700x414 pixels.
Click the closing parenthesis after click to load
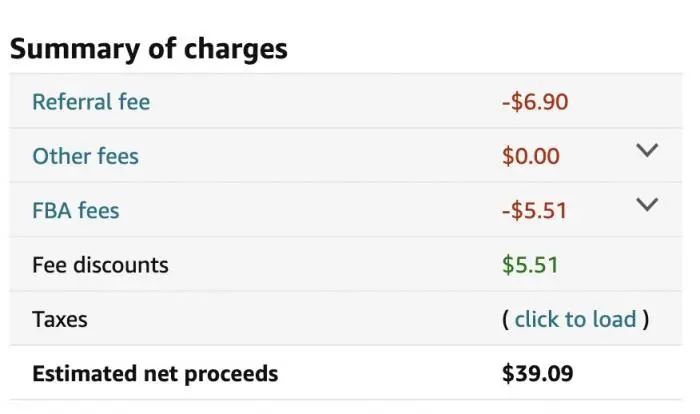[x=646, y=319]
